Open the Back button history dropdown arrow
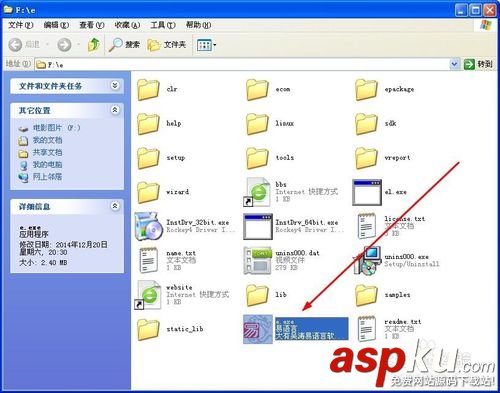Viewport: 500px width, 393px height. pos(47,44)
